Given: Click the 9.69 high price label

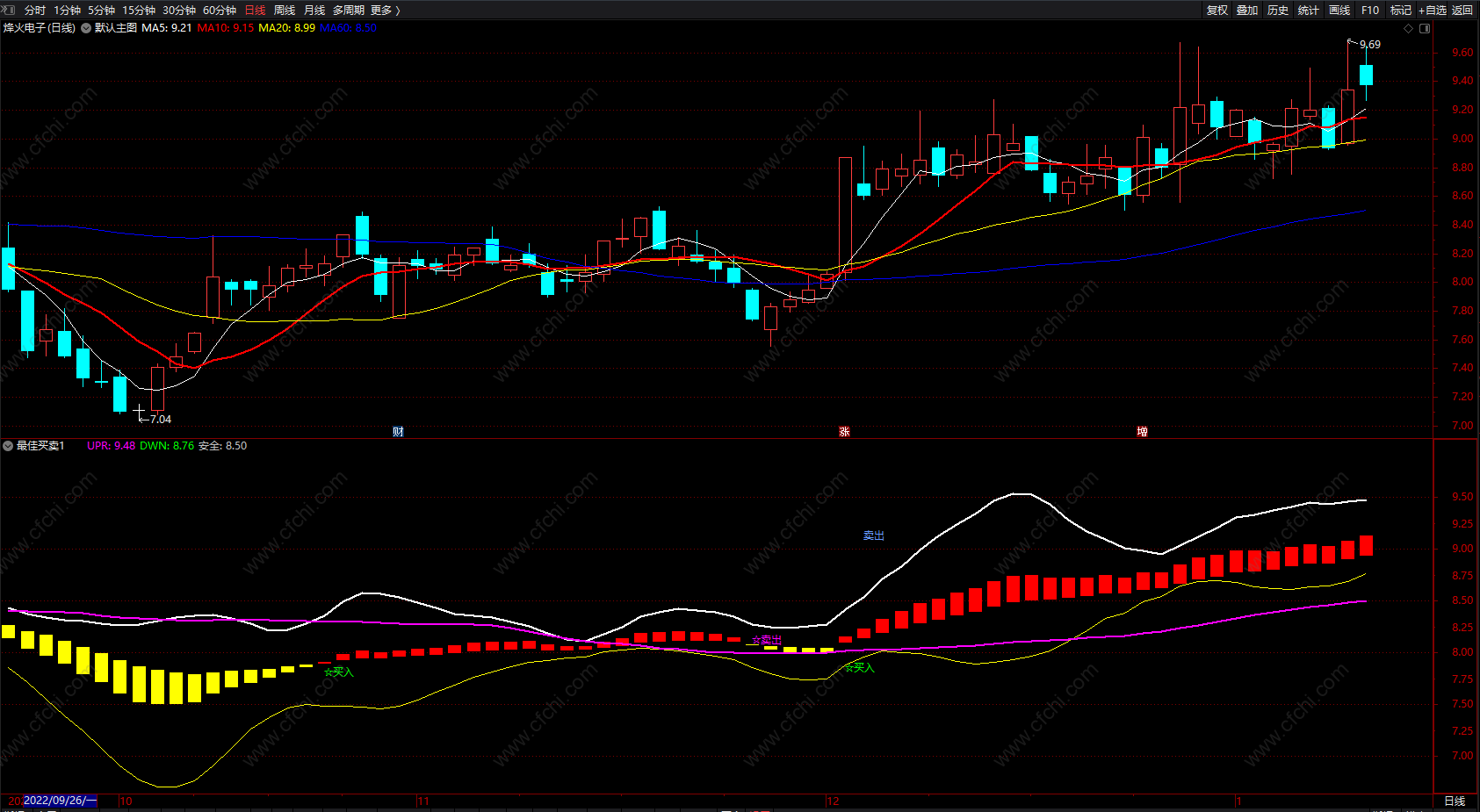Looking at the screenshot, I should (1370, 45).
